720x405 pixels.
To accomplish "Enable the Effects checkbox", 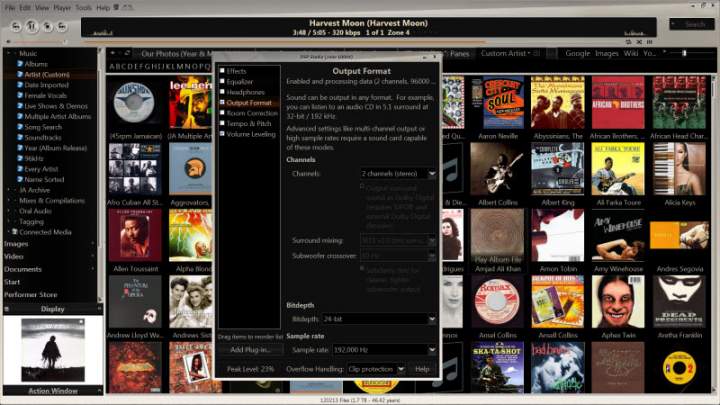I will click(222, 71).
